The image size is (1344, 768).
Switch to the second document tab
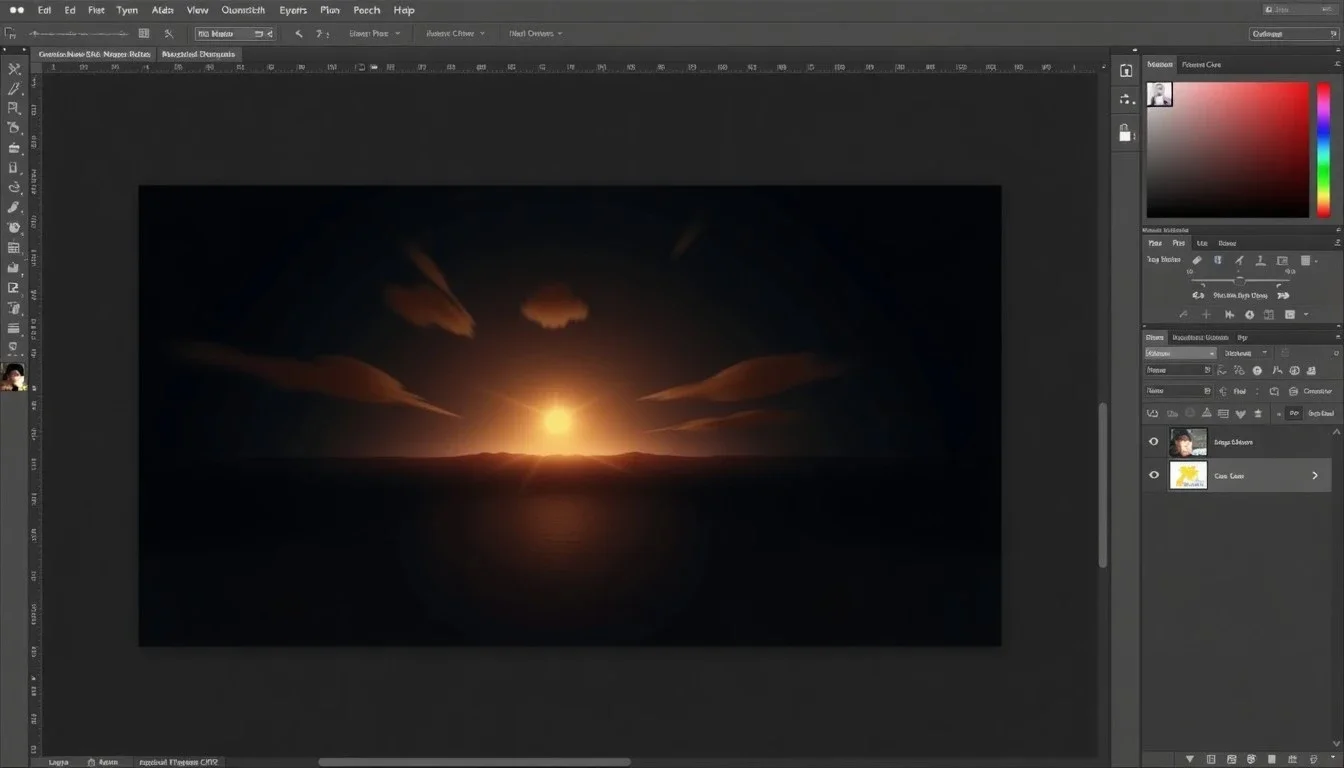[x=198, y=54]
